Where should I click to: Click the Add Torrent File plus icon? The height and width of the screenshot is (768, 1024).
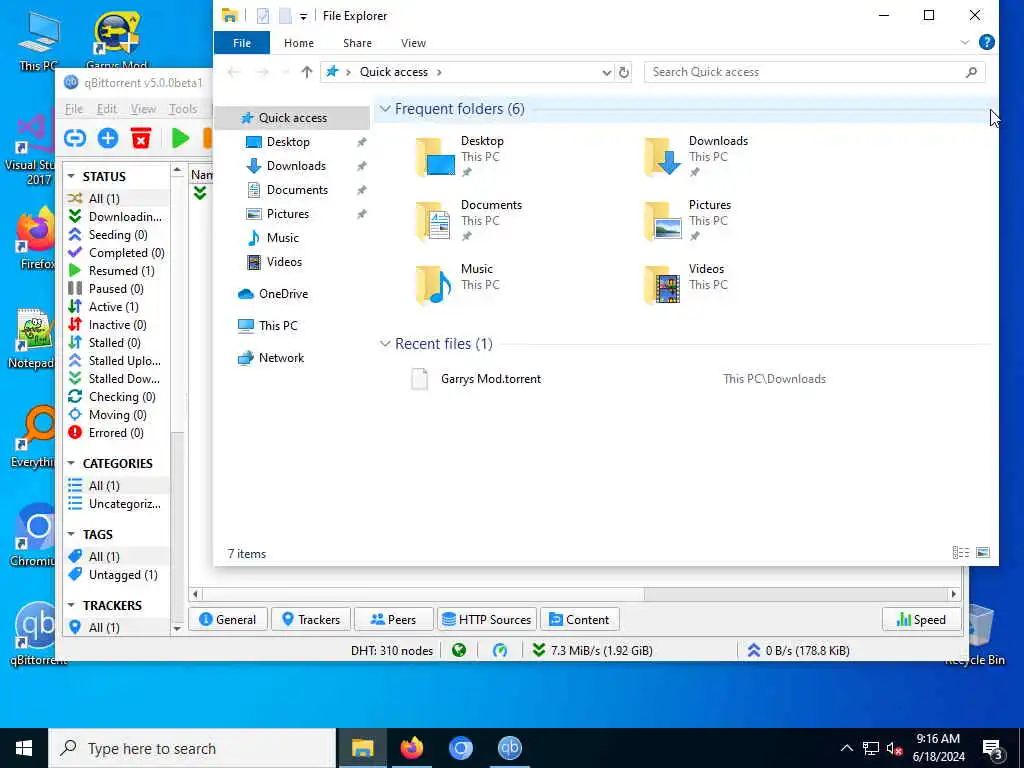tap(108, 138)
